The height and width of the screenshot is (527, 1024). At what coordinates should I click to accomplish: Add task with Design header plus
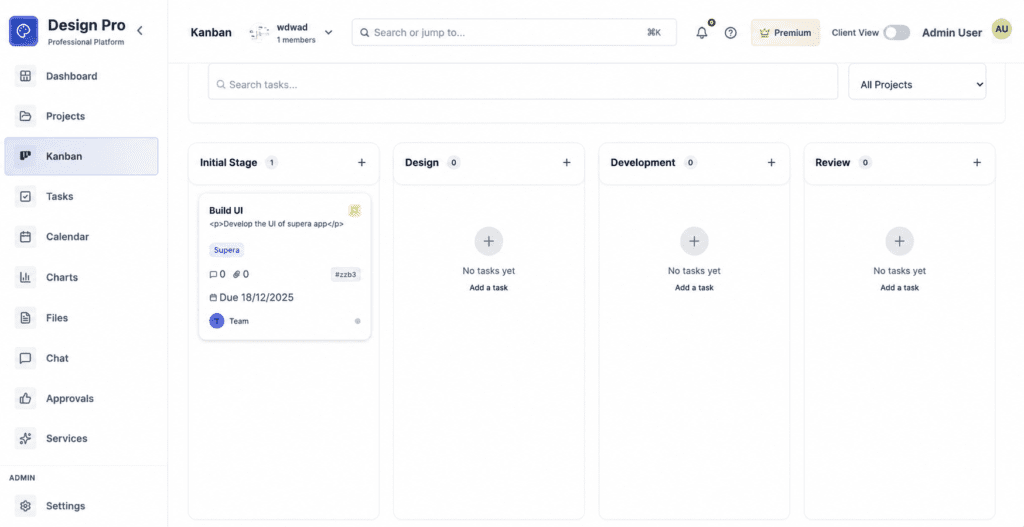pyautogui.click(x=567, y=163)
